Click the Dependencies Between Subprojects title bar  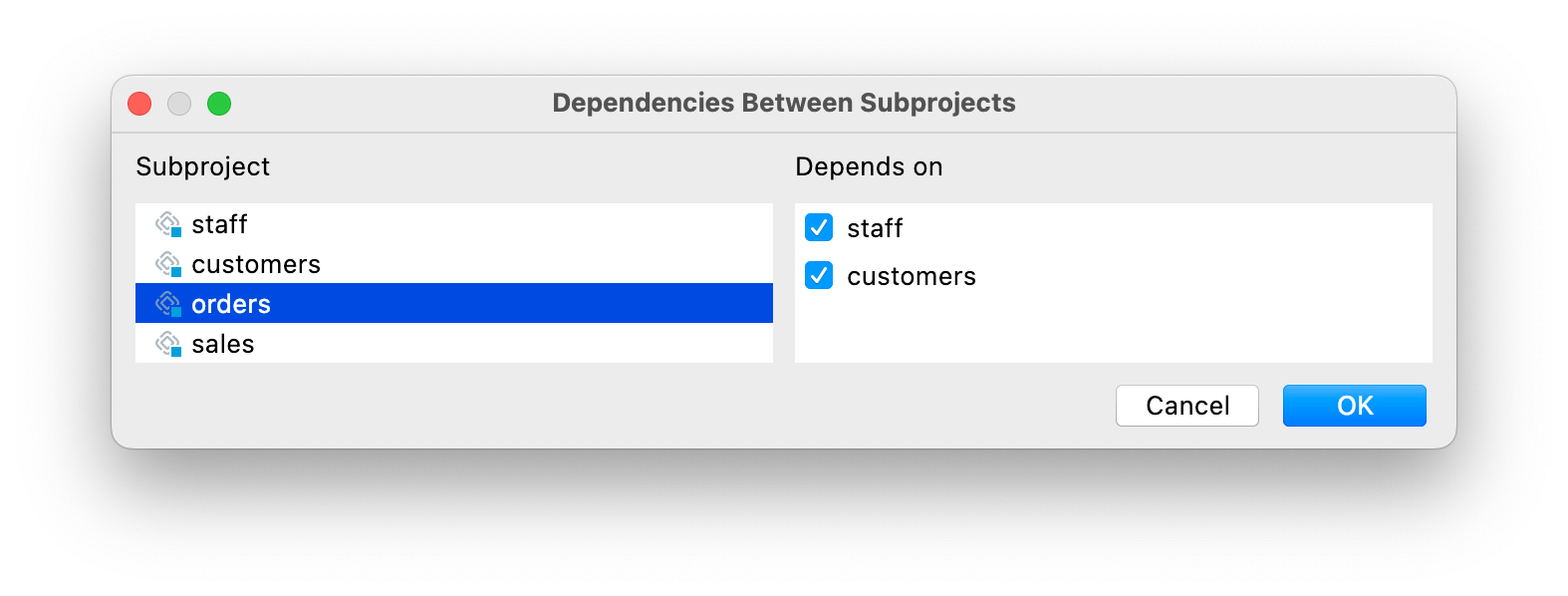784,103
